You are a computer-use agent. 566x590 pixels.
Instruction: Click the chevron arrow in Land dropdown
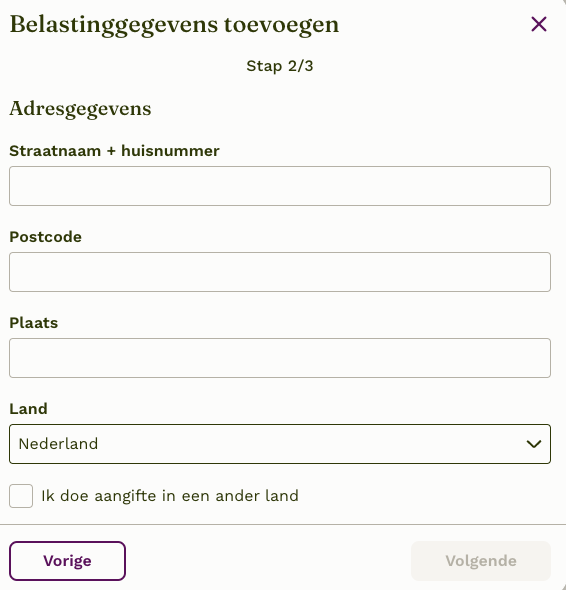pos(534,444)
